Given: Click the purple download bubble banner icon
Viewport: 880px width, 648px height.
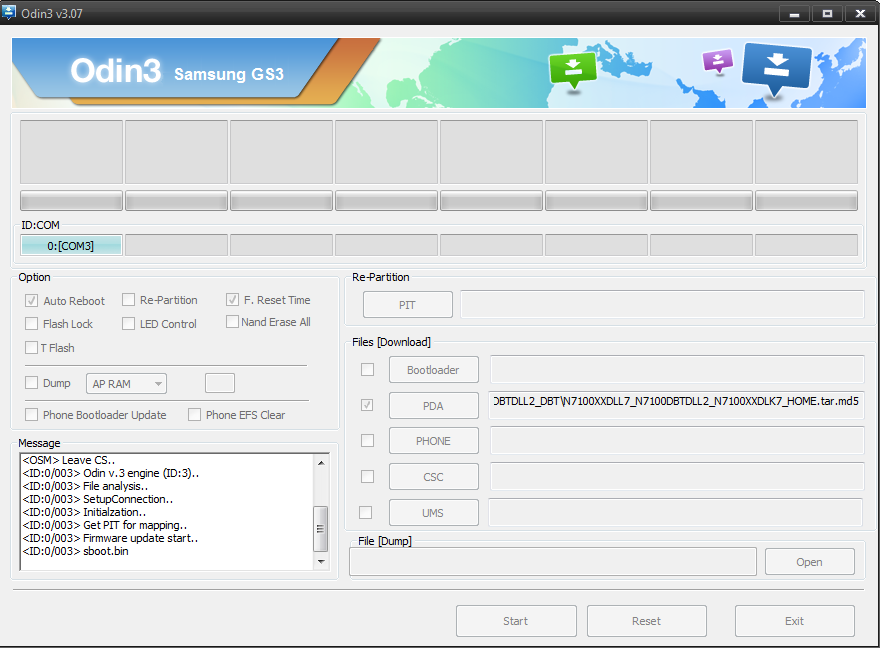Looking at the screenshot, I should pyautogui.click(x=718, y=62).
